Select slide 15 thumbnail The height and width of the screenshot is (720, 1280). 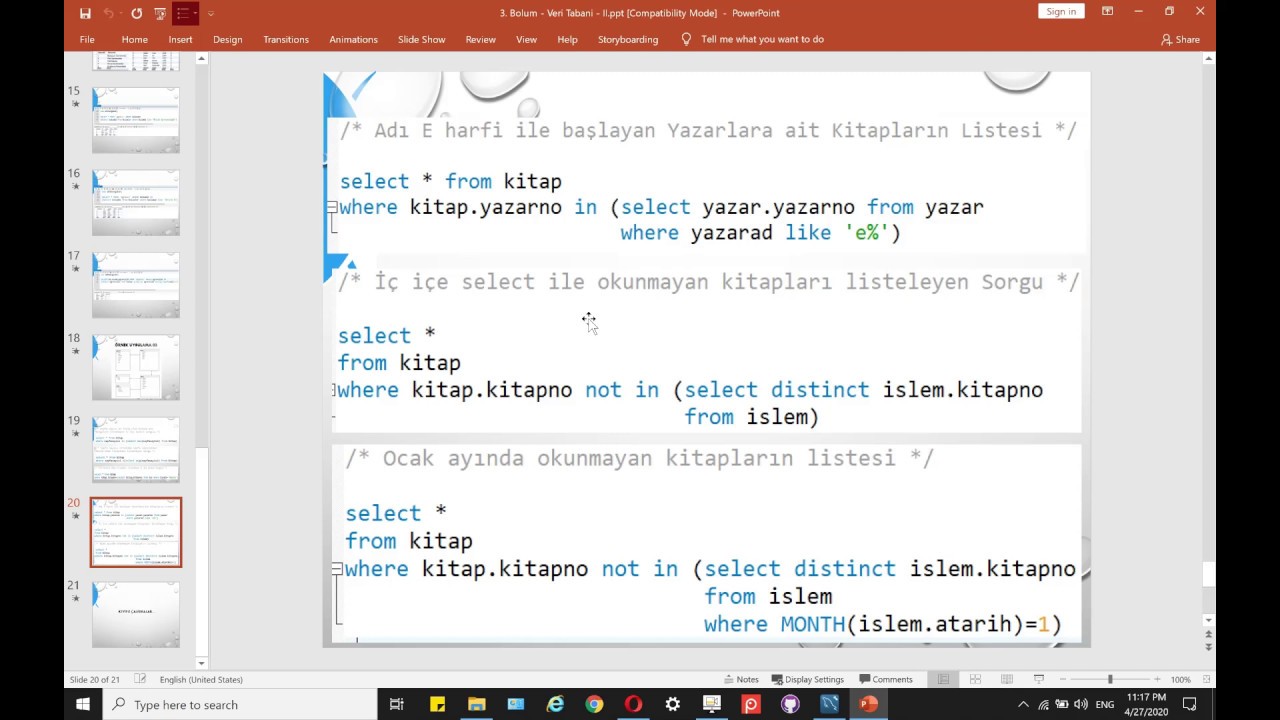[x=136, y=120]
